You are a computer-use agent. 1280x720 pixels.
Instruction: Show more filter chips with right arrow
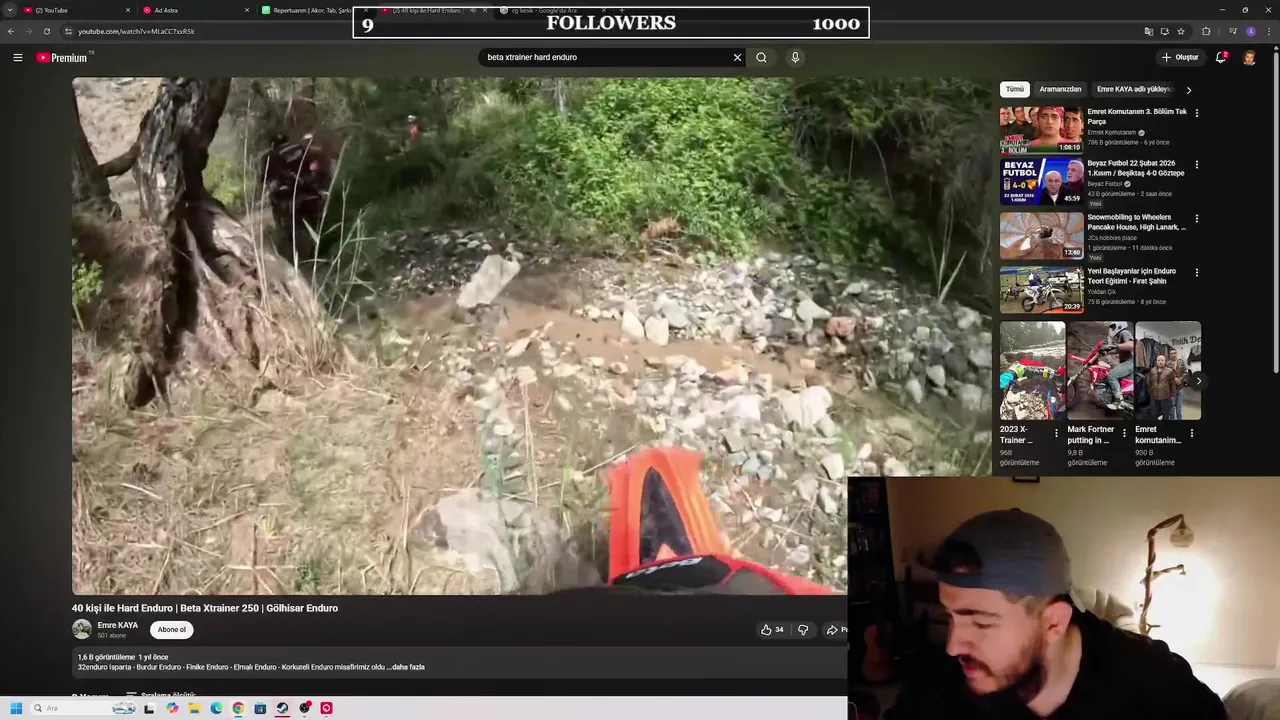coord(1188,90)
